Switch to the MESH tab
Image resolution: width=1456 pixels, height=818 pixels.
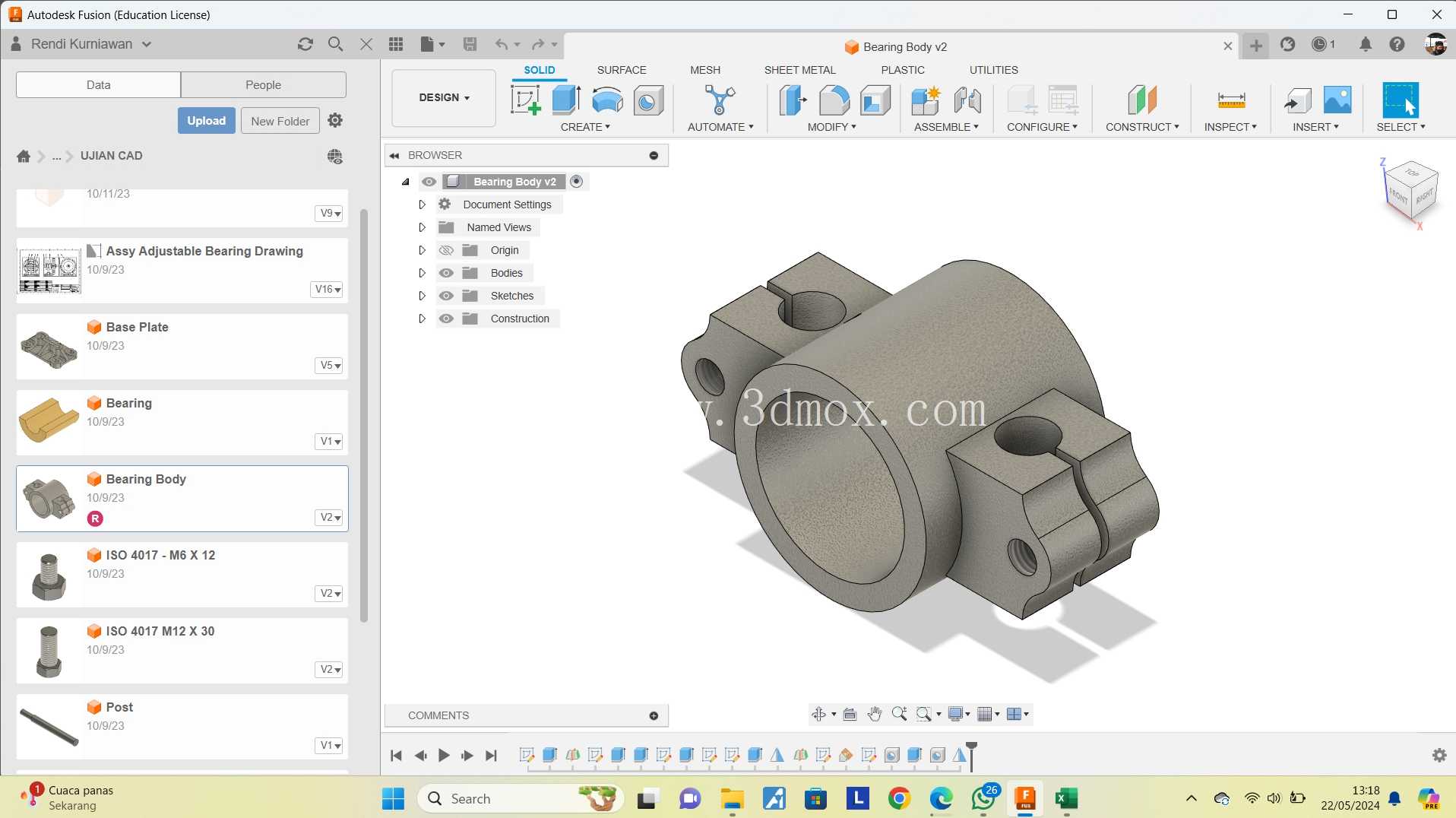[705, 70]
